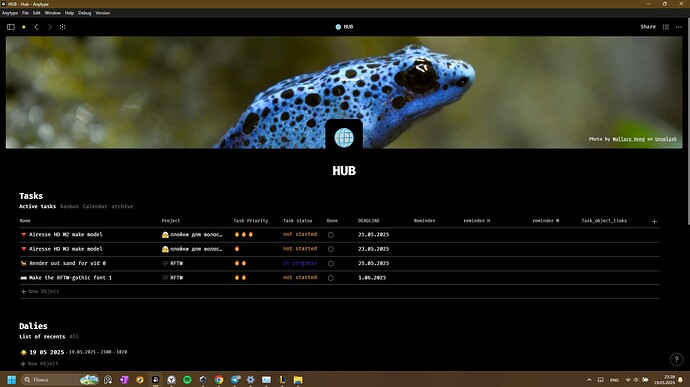The width and height of the screenshot is (690, 387).
Task: Change the 'in progress' status cell
Action: [x=300, y=263]
